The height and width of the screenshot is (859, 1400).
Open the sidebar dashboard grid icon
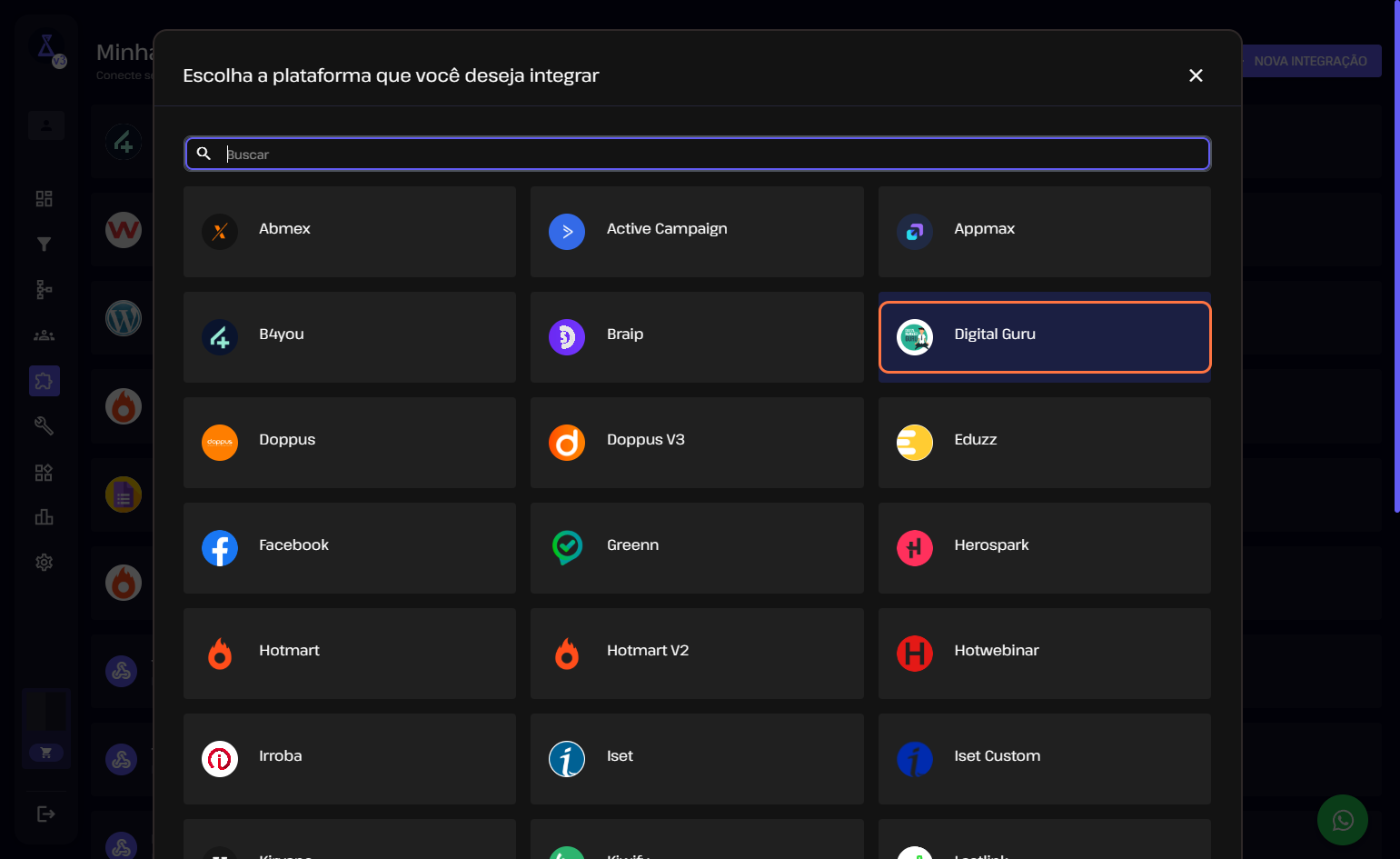coord(44,198)
